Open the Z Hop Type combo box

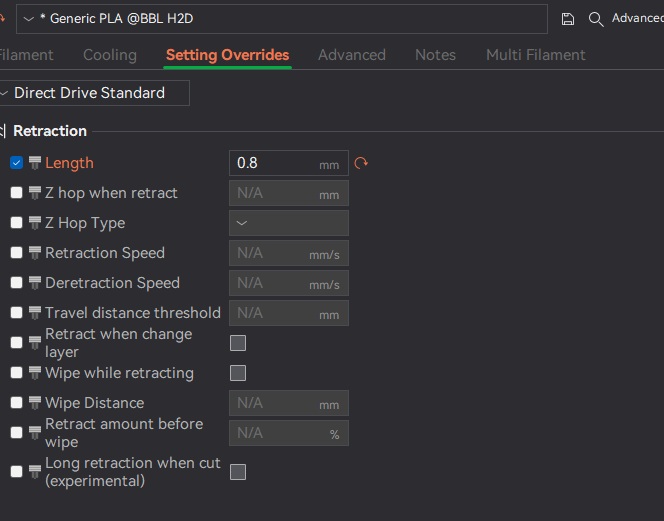289,223
